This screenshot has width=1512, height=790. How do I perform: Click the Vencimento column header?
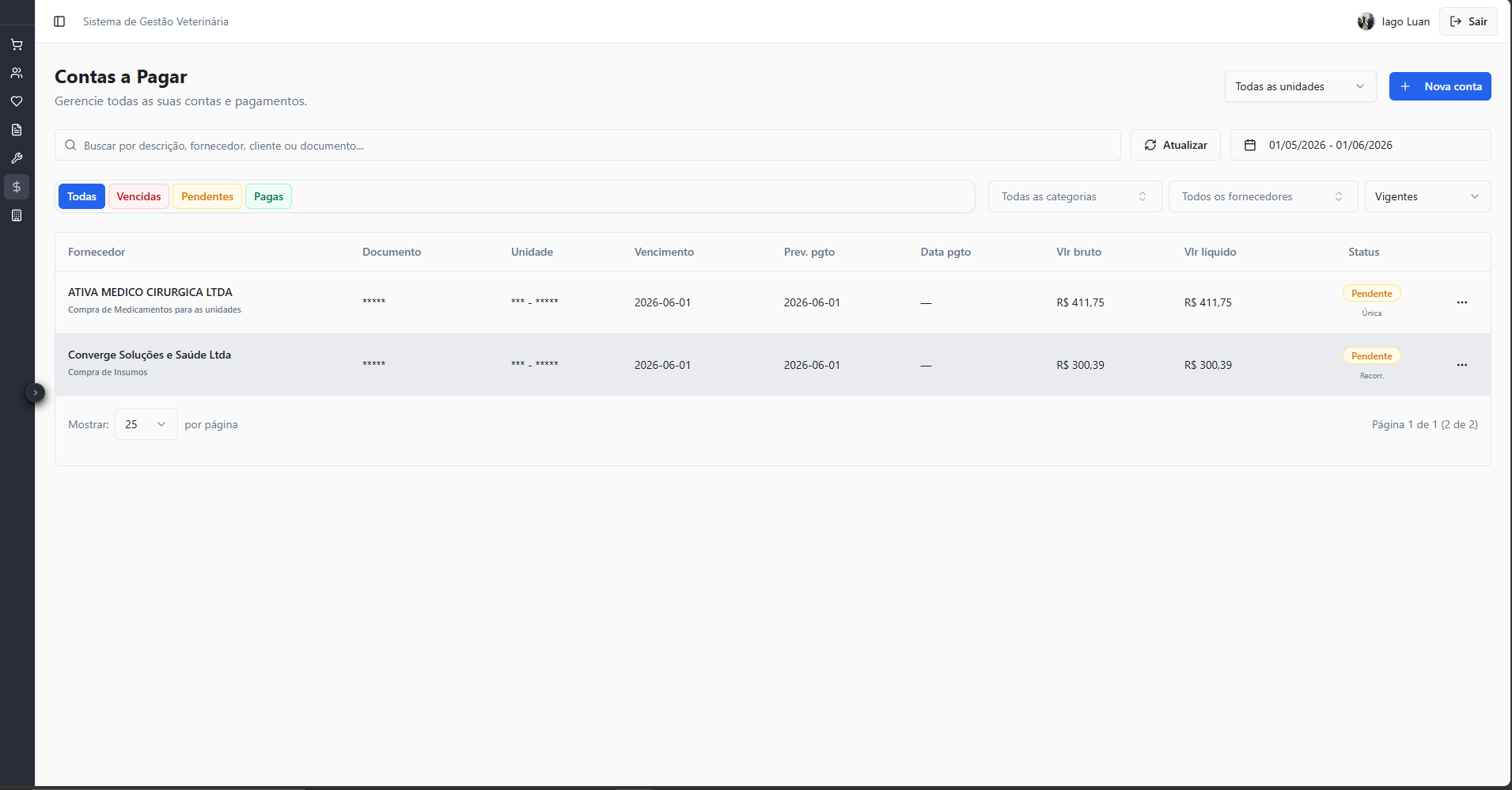point(664,252)
